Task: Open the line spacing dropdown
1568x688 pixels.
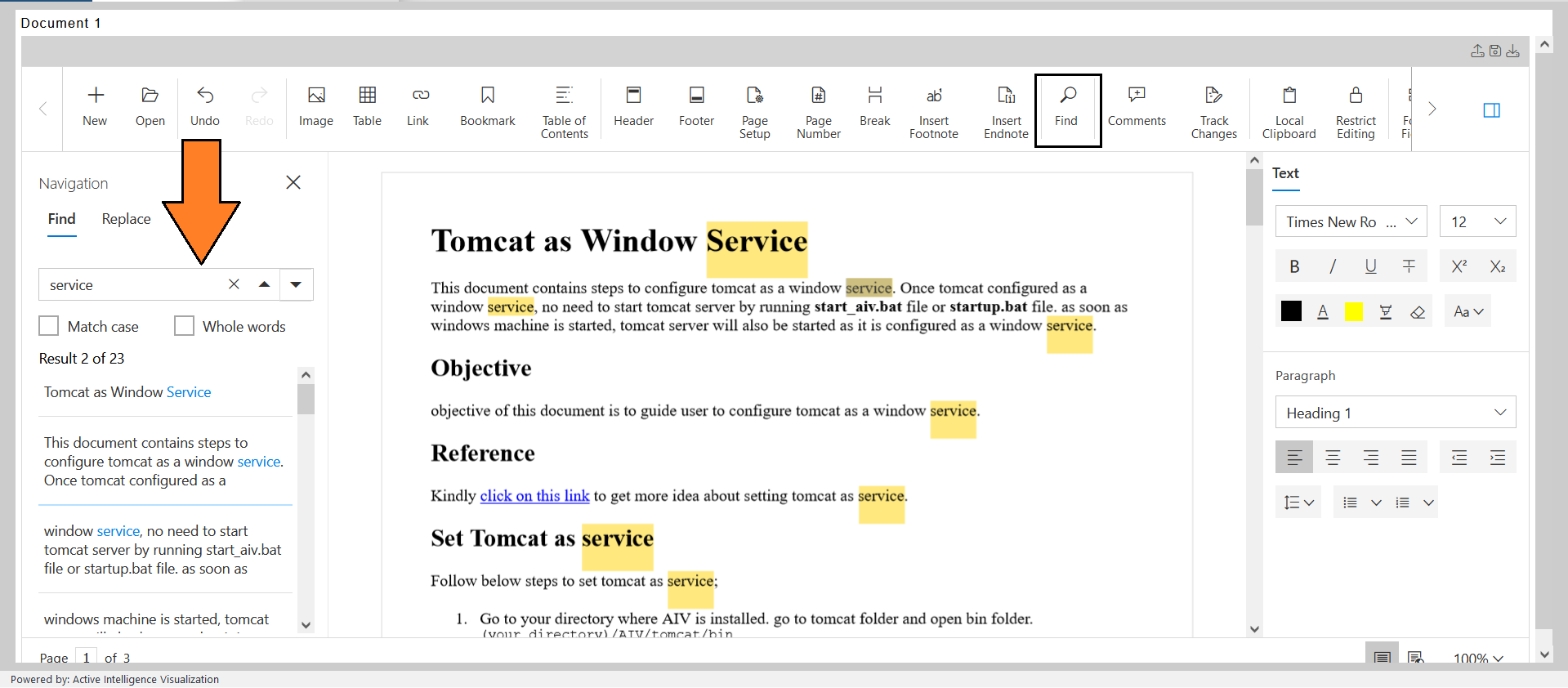Action: pos(1298,503)
